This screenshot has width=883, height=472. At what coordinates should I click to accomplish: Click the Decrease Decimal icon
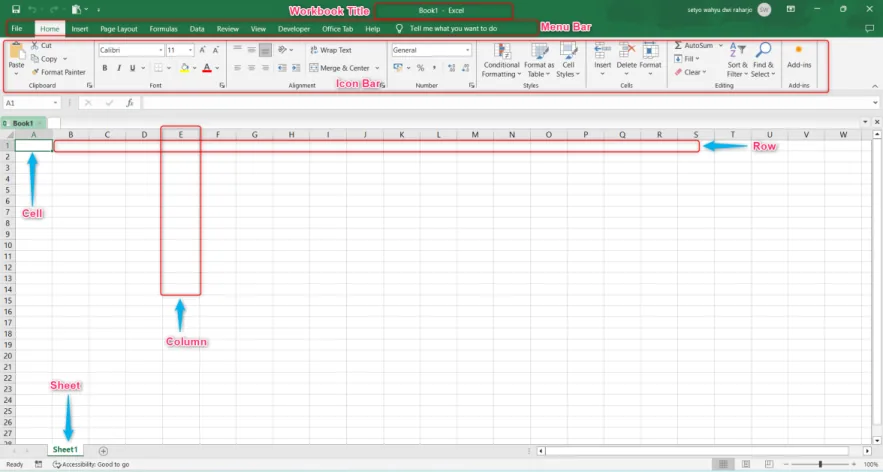(x=465, y=68)
